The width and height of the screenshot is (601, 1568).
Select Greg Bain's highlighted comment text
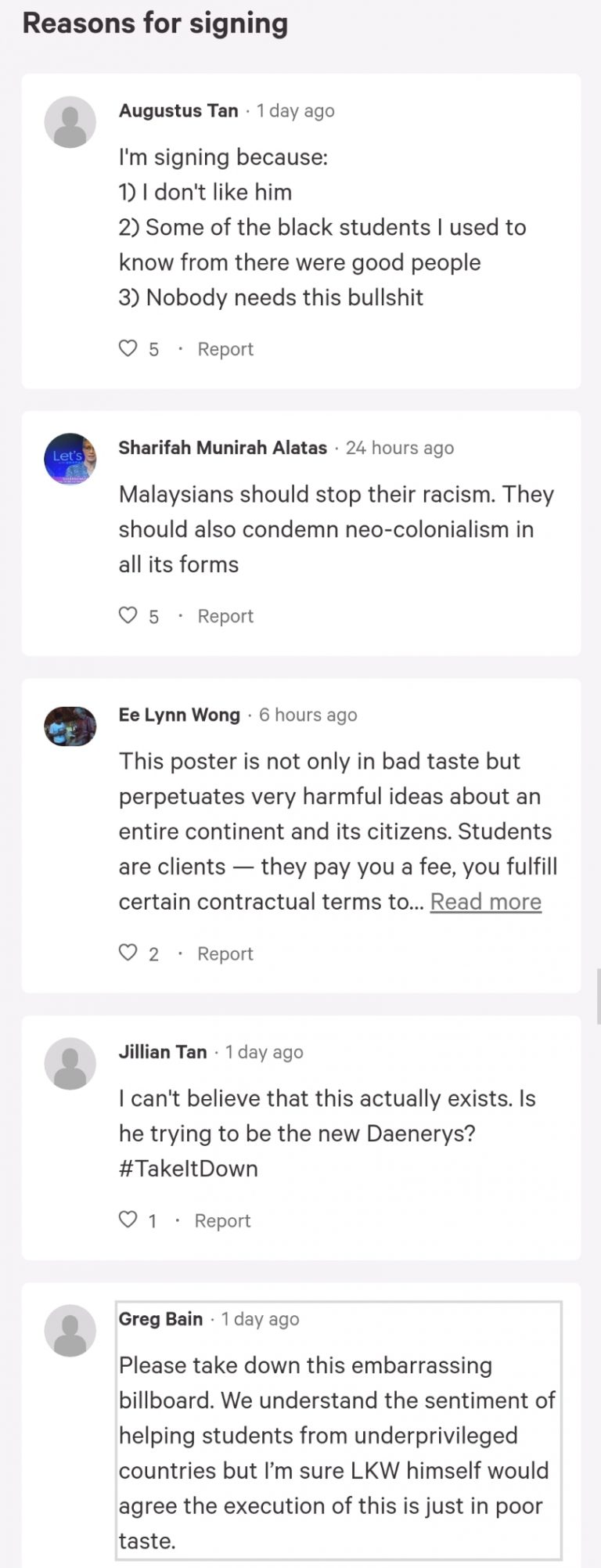pyautogui.click(x=338, y=1453)
